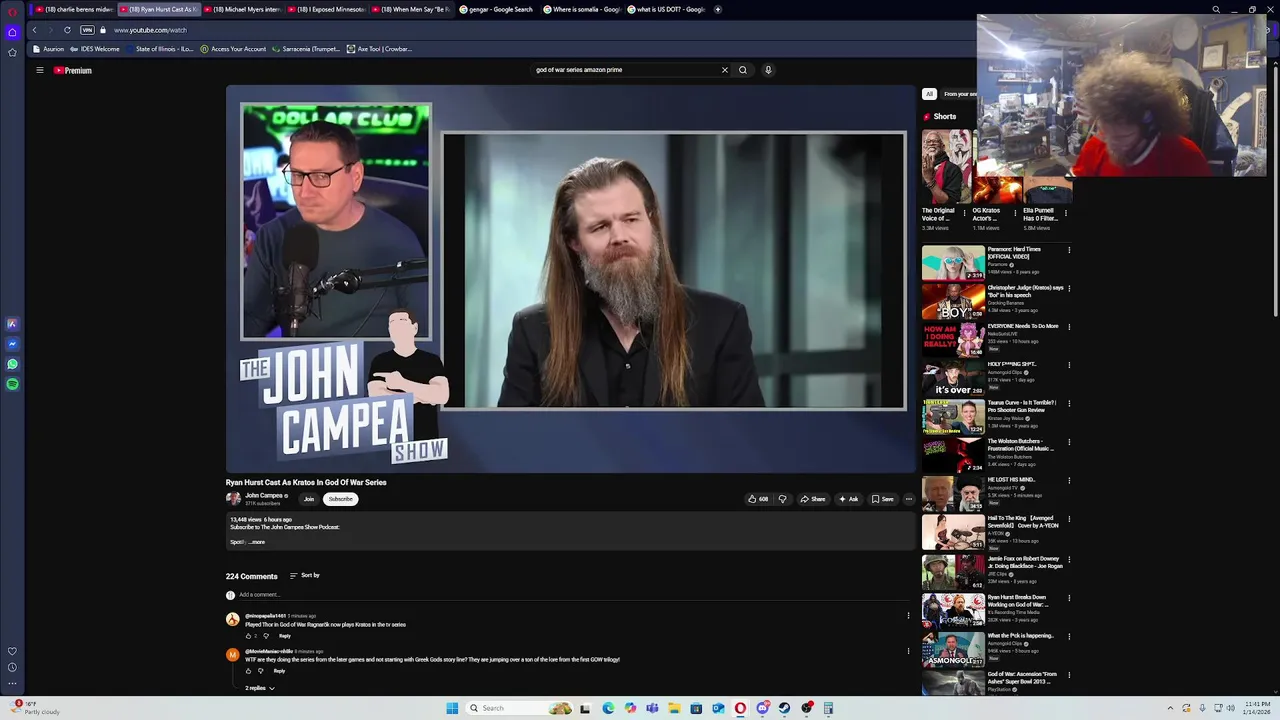Open Sort by comments dropdown
Image resolution: width=1280 pixels, height=720 pixels.
[x=305, y=575]
